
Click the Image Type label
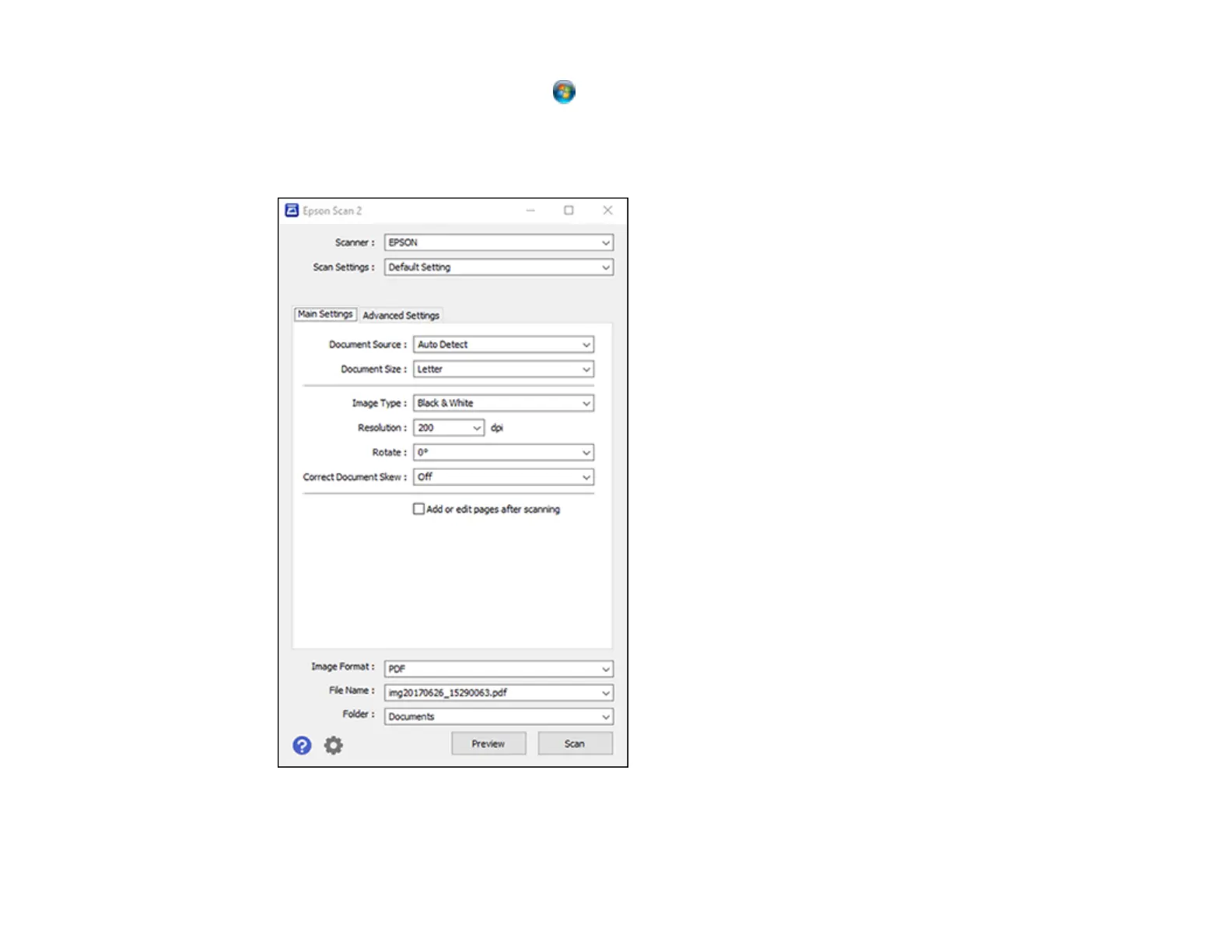pos(380,404)
